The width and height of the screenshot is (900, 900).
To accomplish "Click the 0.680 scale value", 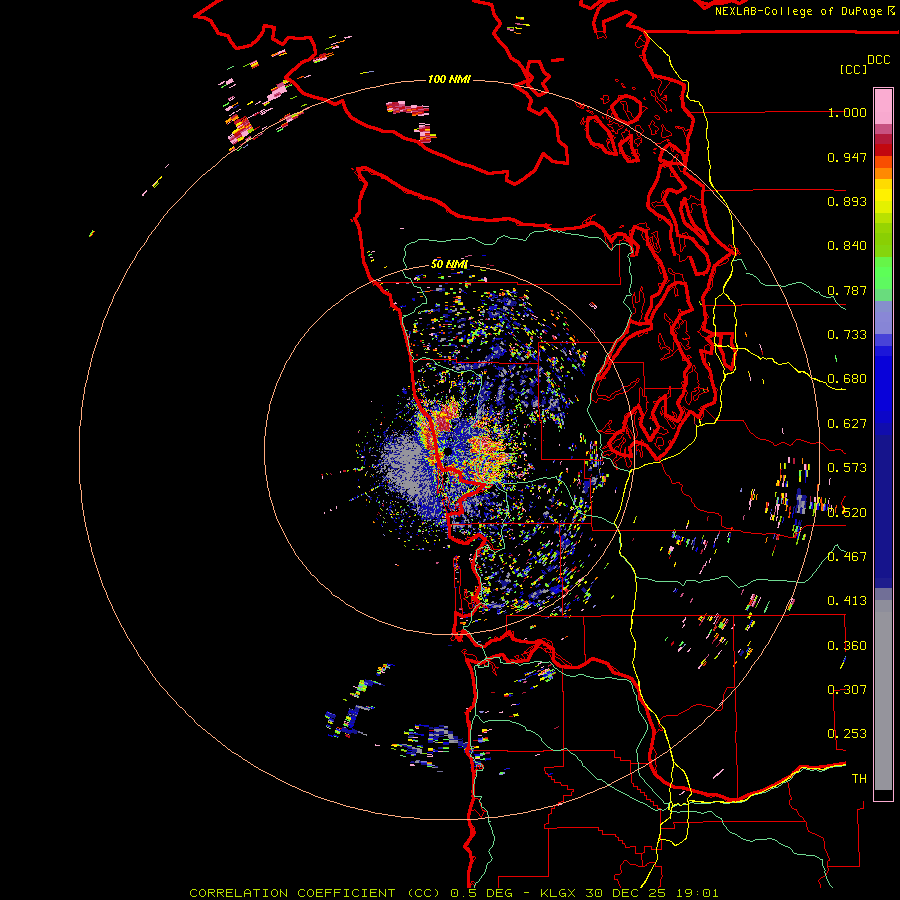I will coord(847,379).
